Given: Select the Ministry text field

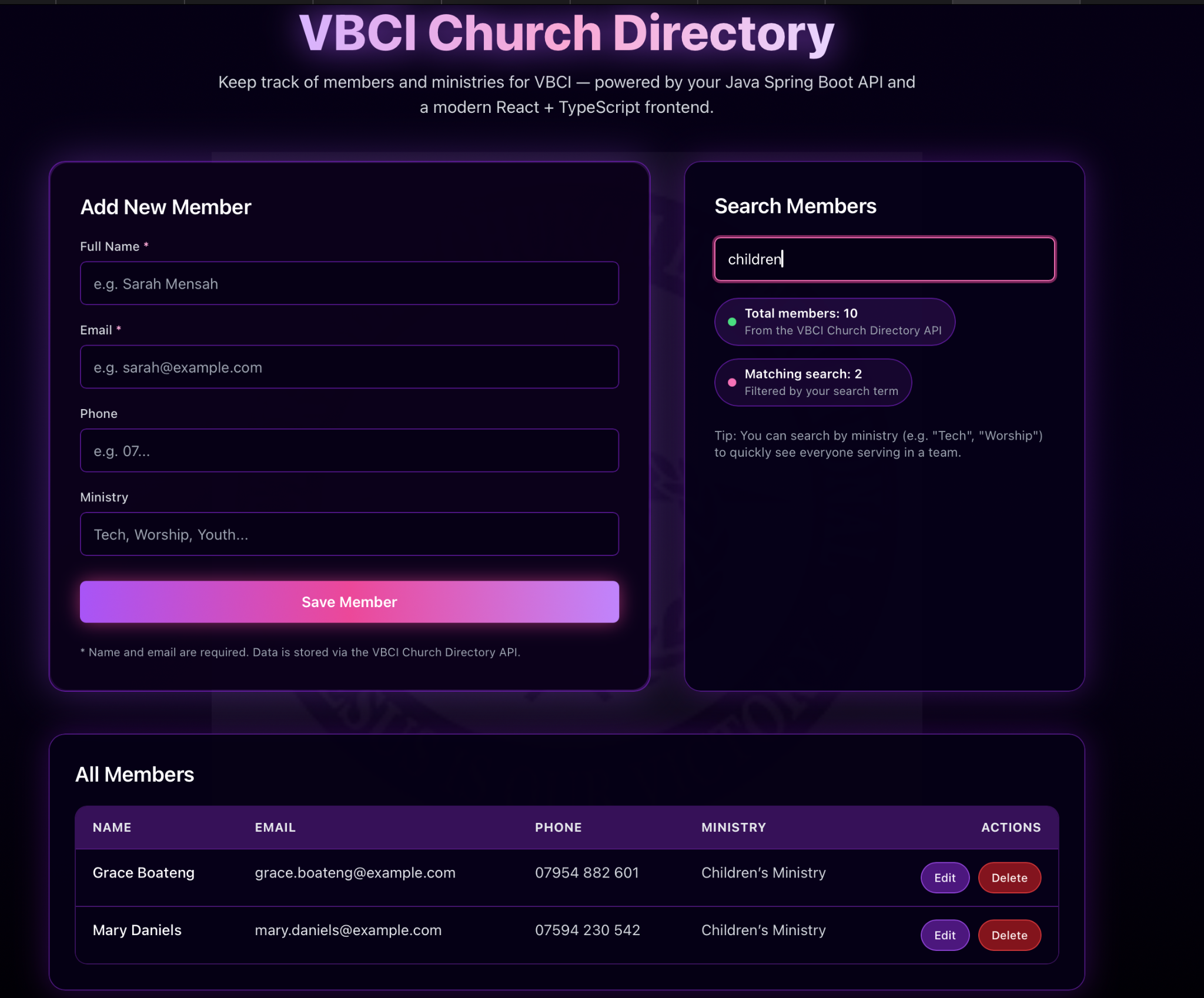Looking at the screenshot, I should 349,534.
